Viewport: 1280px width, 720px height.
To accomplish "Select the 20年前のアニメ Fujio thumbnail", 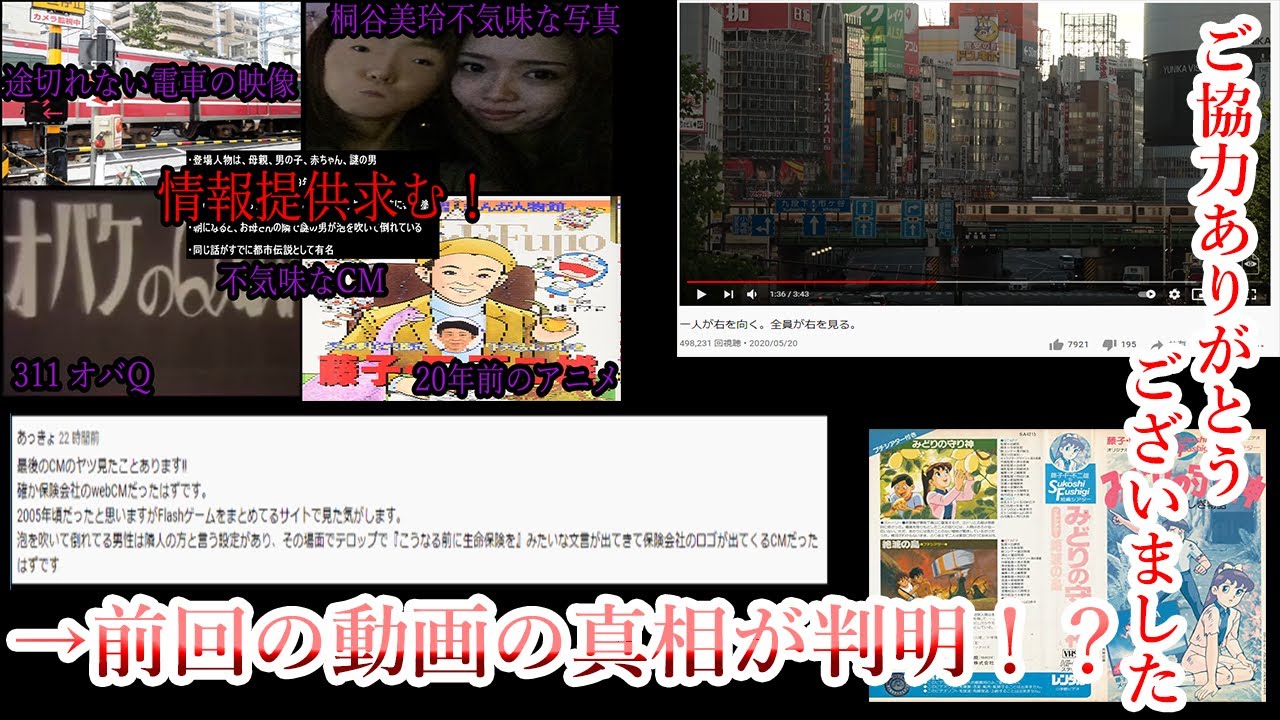I will pos(461,298).
